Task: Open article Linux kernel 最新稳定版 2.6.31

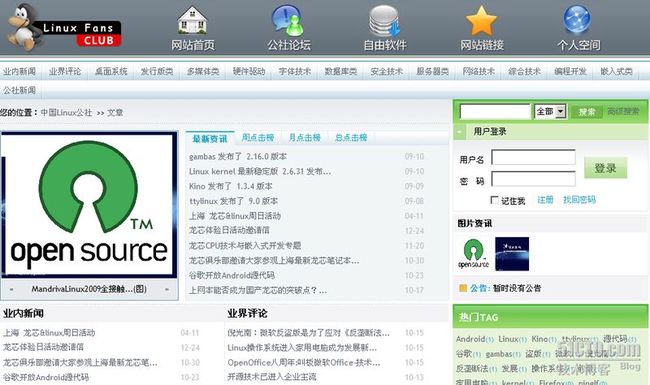Action: (x=260, y=171)
